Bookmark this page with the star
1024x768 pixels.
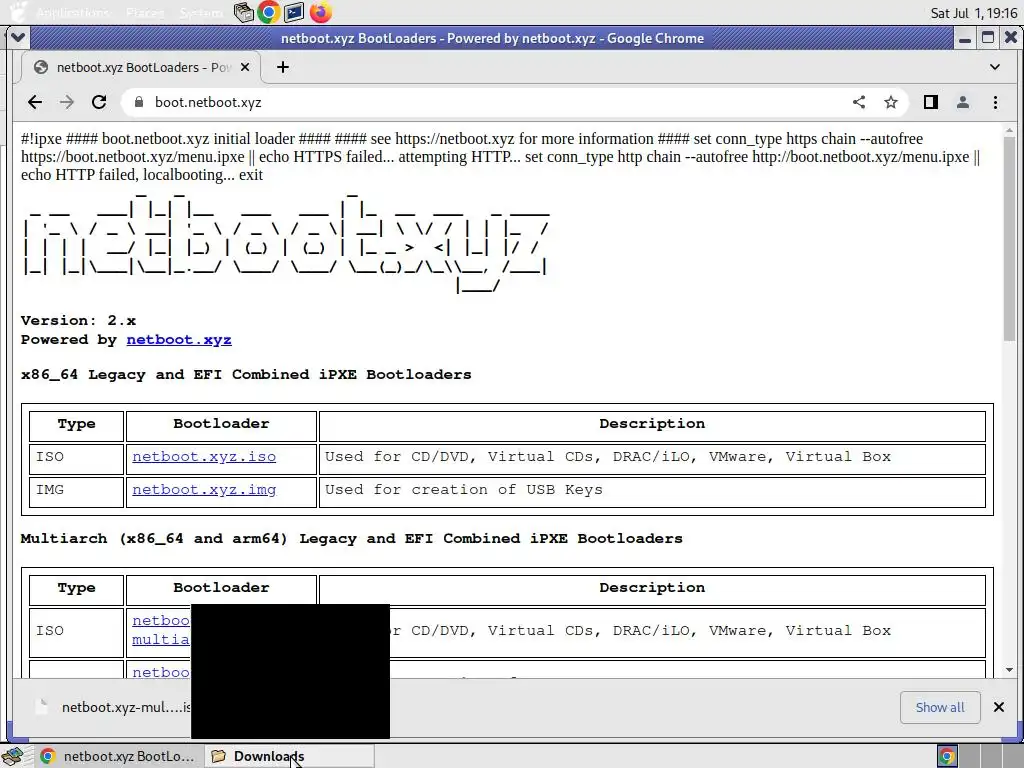point(891,102)
